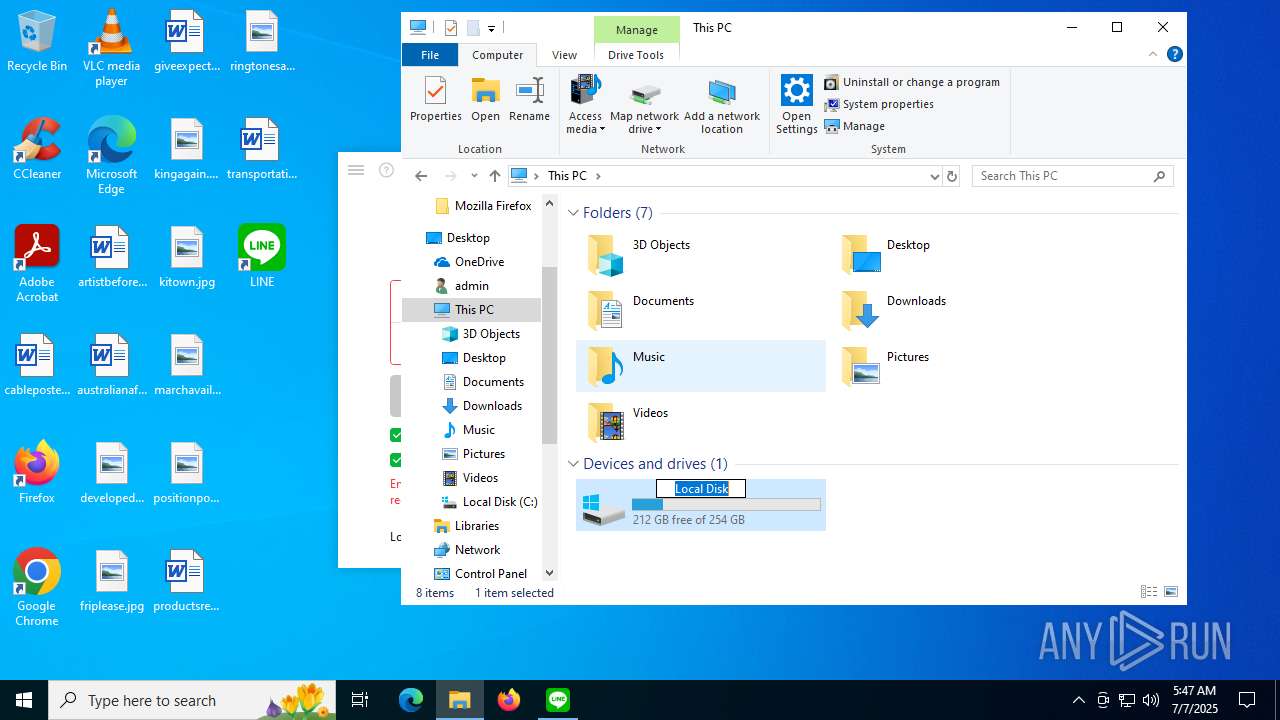Switch to the Computer ribbon tab
Image resolution: width=1280 pixels, height=720 pixels.
(497, 55)
